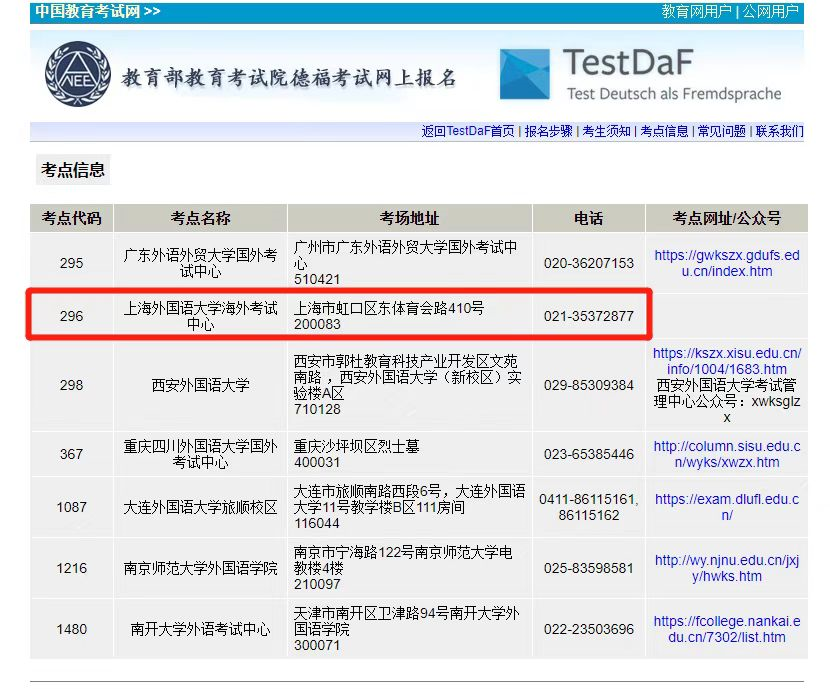Click phone number 029-85309384
The height and width of the screenshot is (689, 830).
(589, 385)
